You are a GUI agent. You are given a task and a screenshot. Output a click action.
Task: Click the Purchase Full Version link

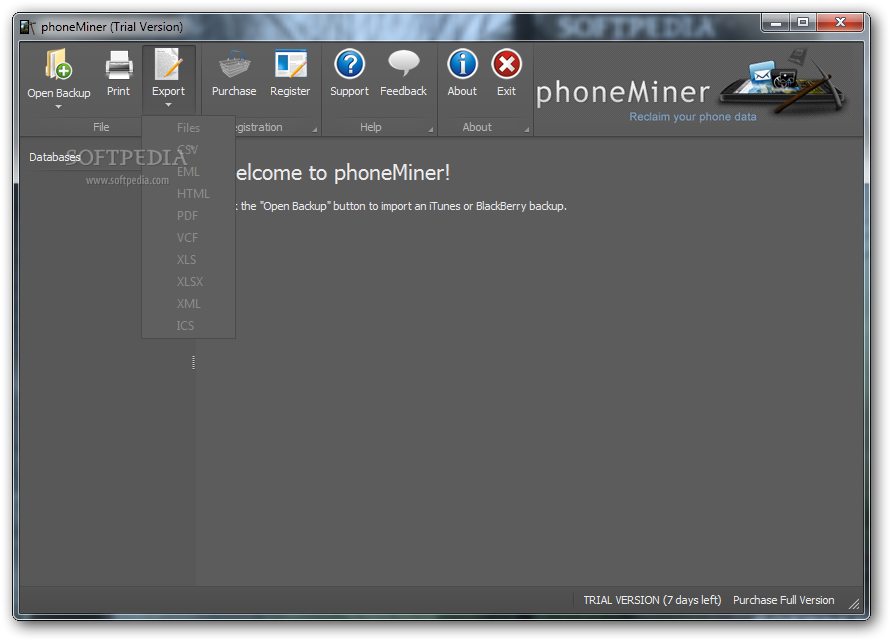[x=783, y=600]
